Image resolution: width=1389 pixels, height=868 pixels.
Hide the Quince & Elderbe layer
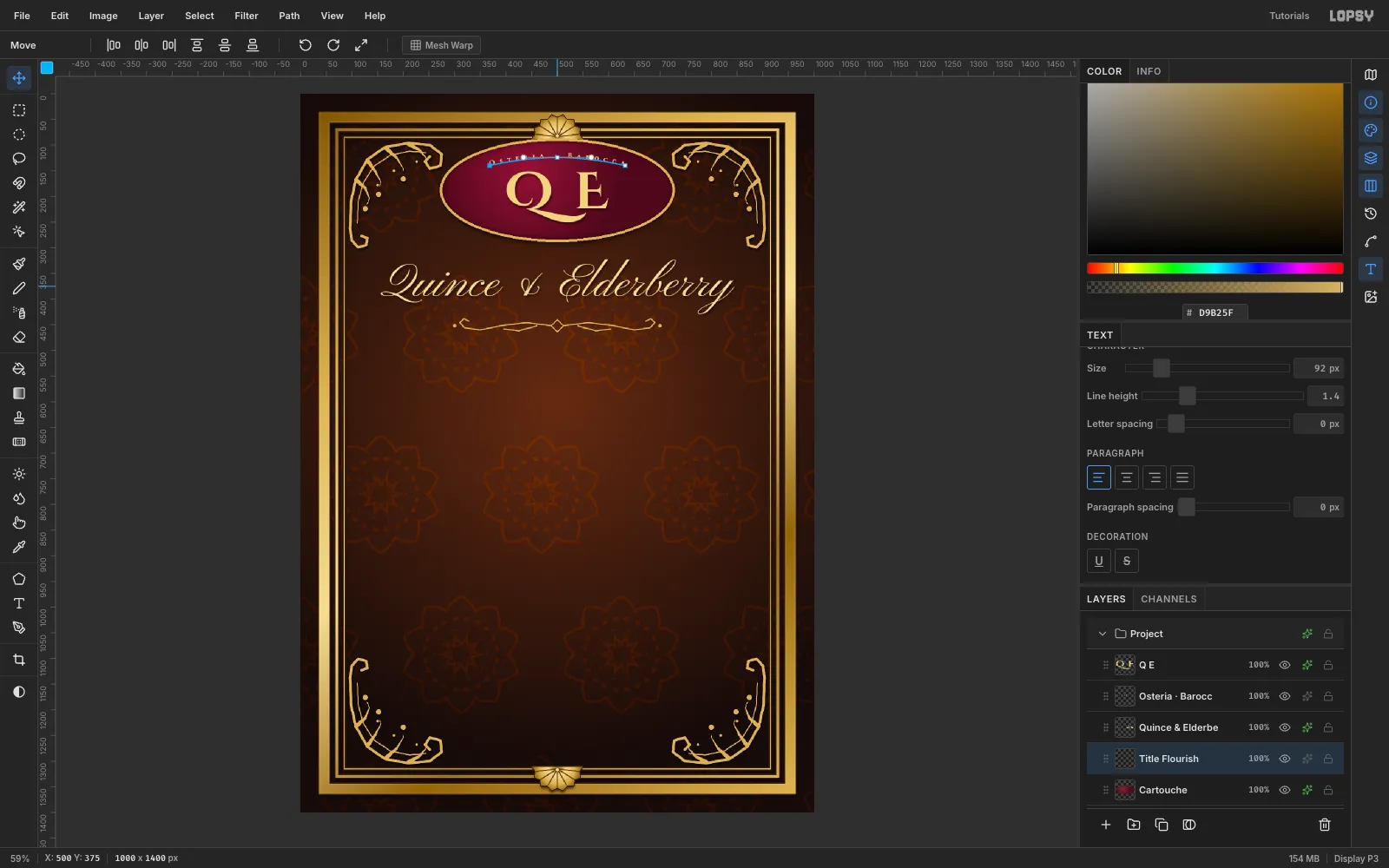pyautogui.click(x=1285, y=727)
